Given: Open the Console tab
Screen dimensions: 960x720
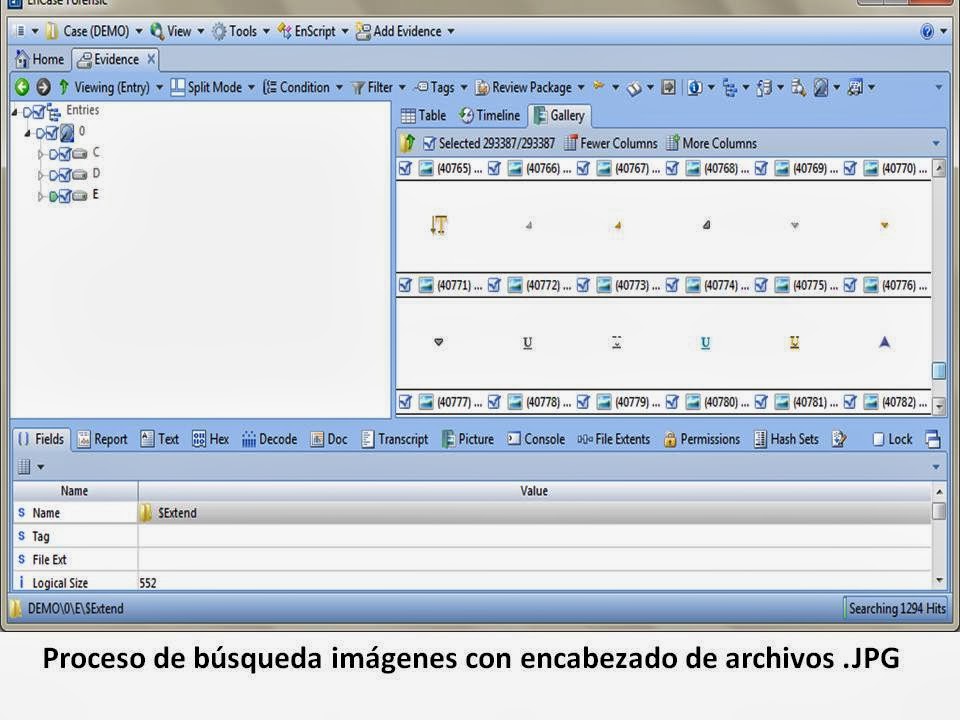Looking at the screenshot, I should coord(536,439).
